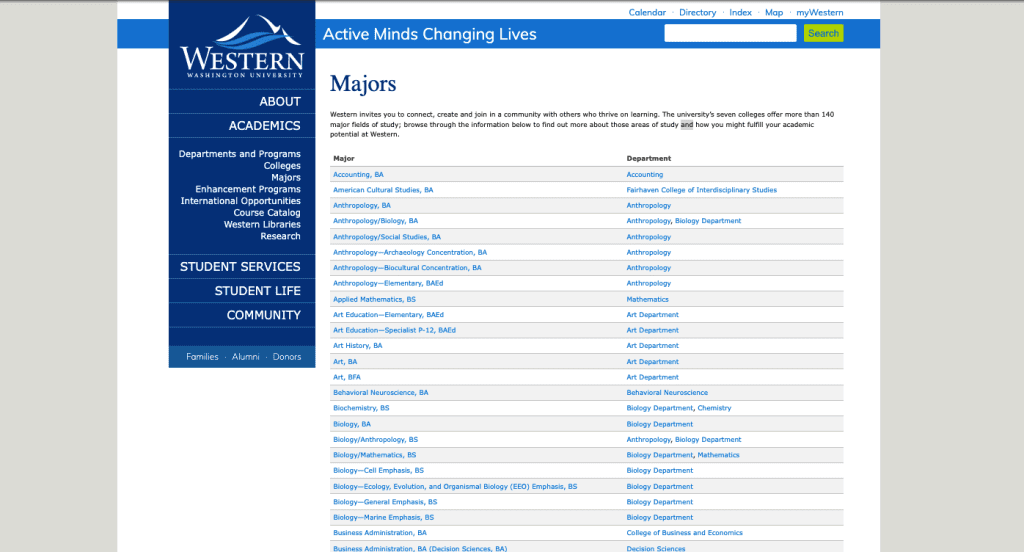Open Biology—Marine Emphasis, BS major
Viewport: 1024px width, 552px height.
pyautogui.click(x=383, y=518)
